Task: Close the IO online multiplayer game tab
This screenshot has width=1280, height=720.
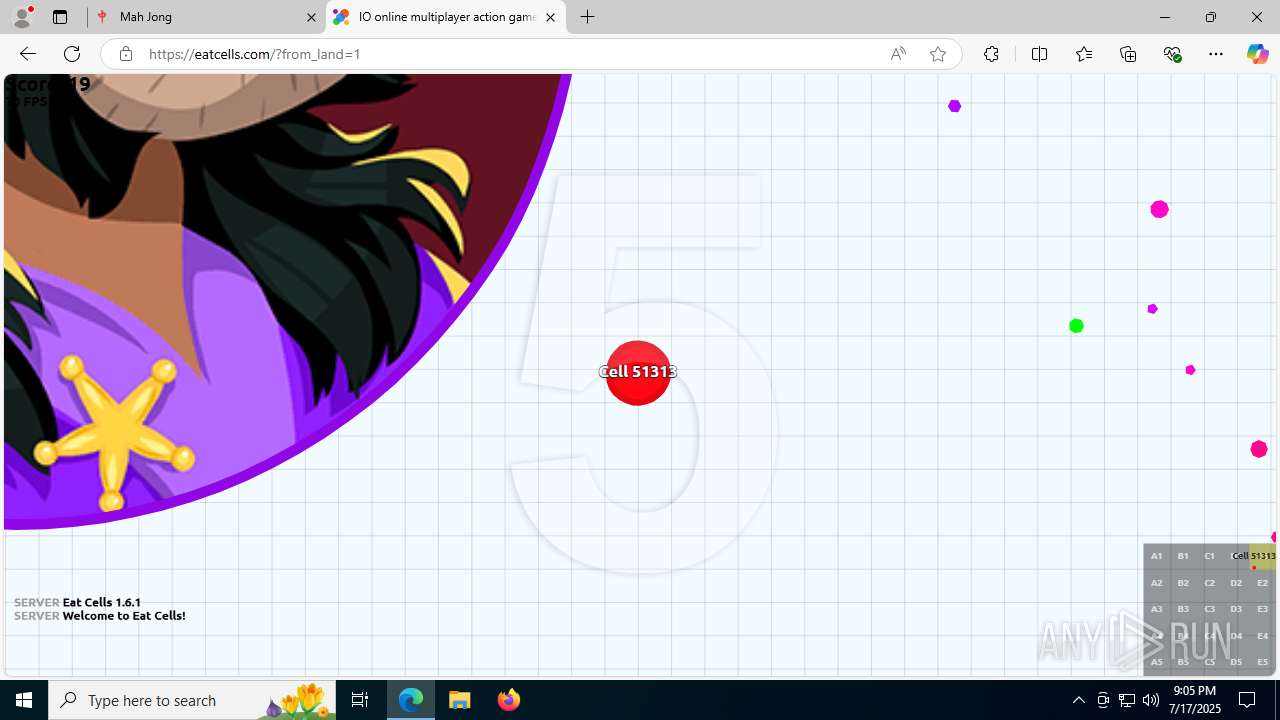Action: (550, 17)
